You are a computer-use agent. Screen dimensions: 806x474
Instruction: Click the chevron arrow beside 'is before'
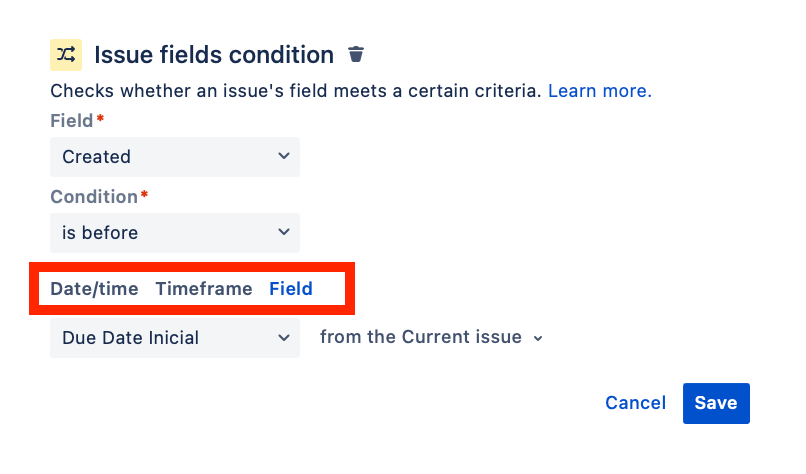tap(284, 232)
